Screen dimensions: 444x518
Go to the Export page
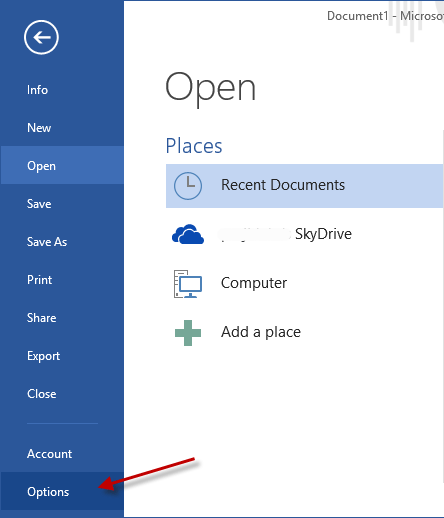(62, 356)
